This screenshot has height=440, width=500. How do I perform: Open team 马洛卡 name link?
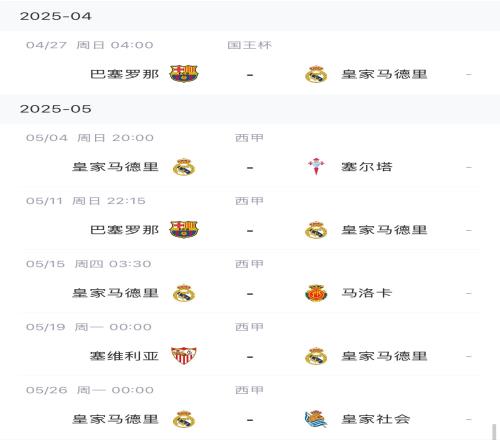coord(366,293)
